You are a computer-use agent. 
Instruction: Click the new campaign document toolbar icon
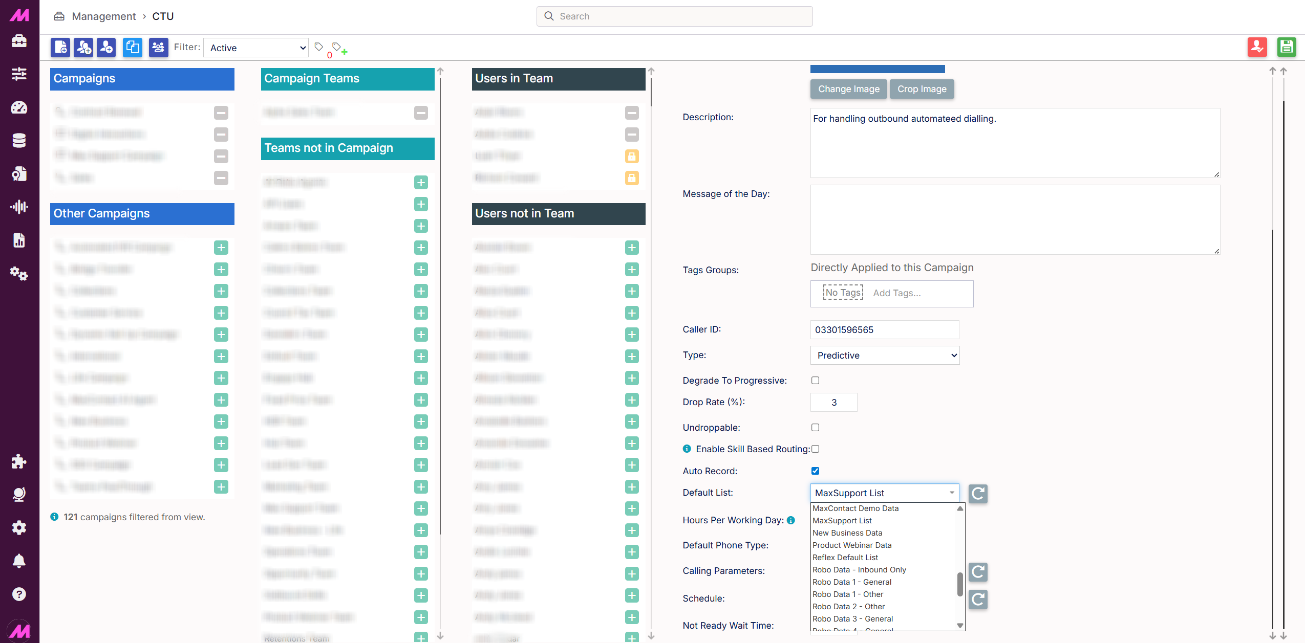pyautogui.click(x=61, y=47)
